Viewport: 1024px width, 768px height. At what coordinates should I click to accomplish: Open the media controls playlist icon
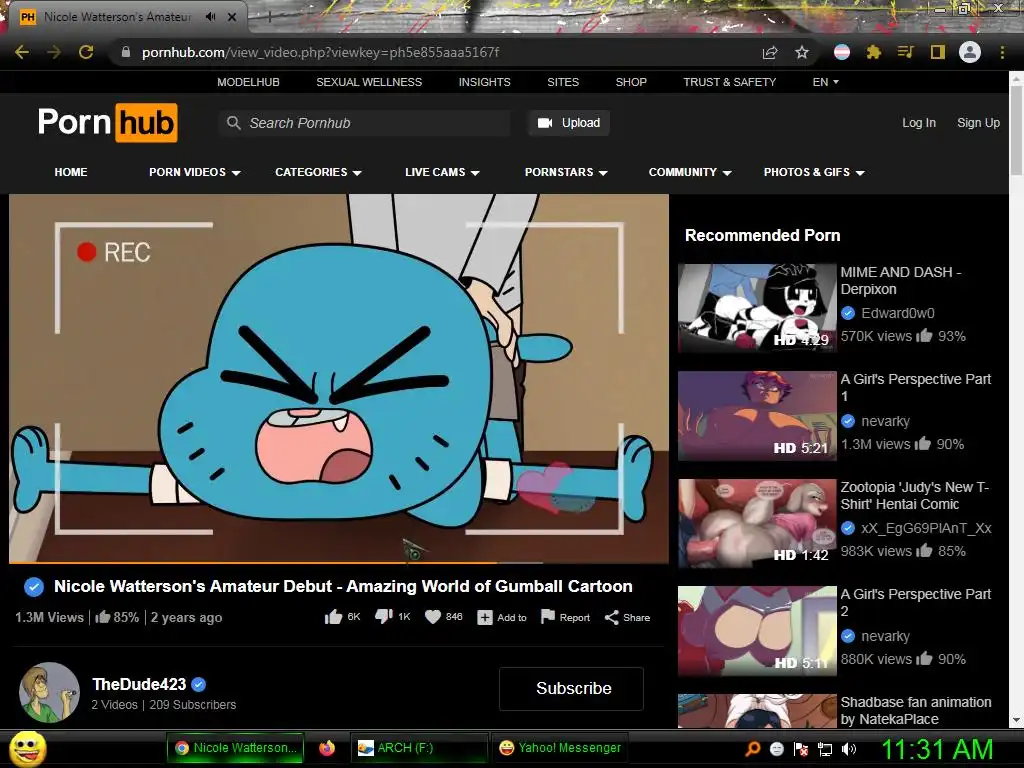coord(906,52)
